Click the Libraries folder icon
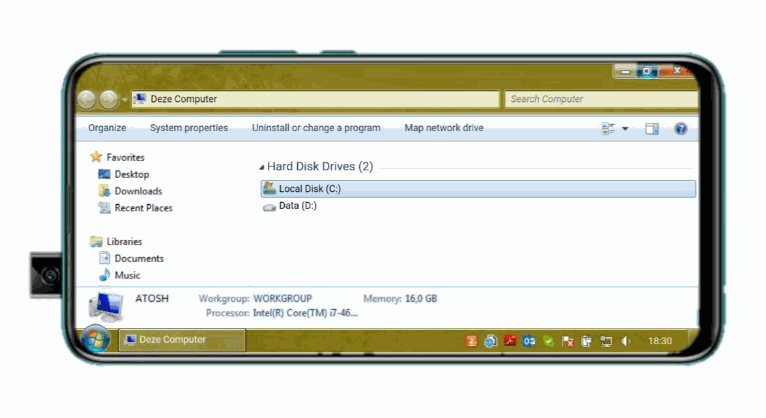Viewport: 766px width, 418px height. (96, 242)
